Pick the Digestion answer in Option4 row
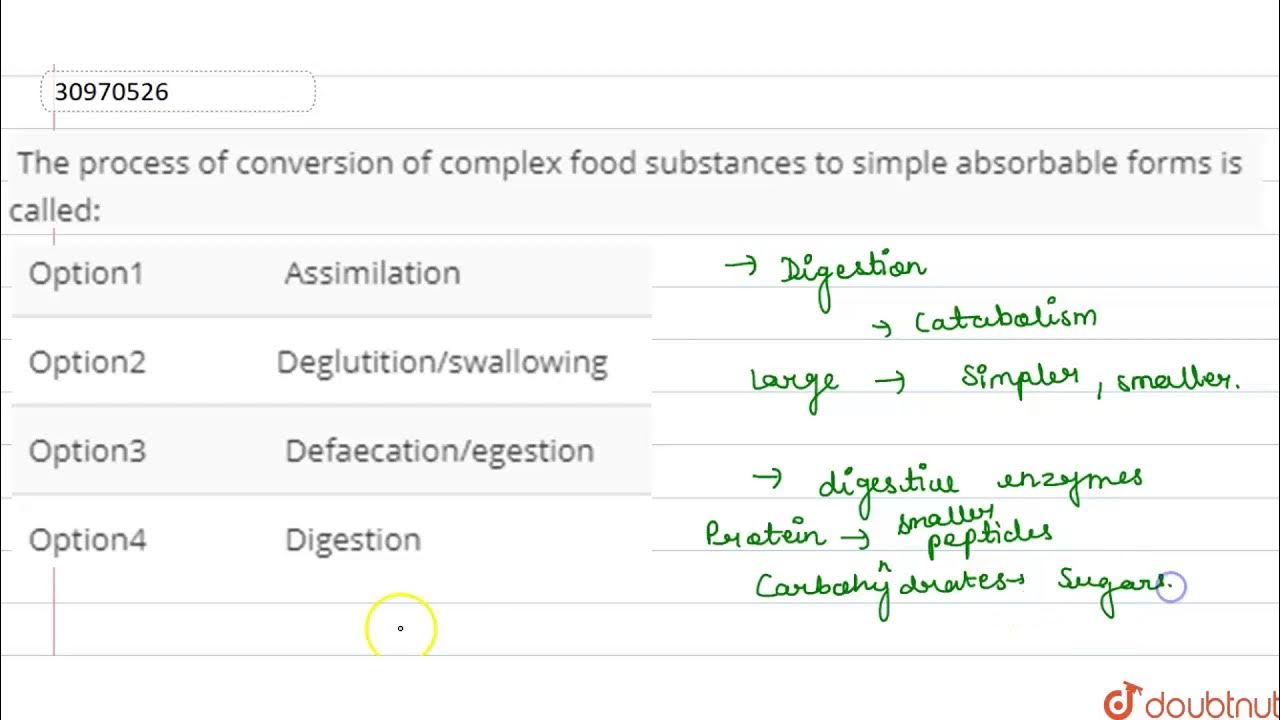This screenshot has height=720, width=1280. pyautogui.click(x=353, y=540)
